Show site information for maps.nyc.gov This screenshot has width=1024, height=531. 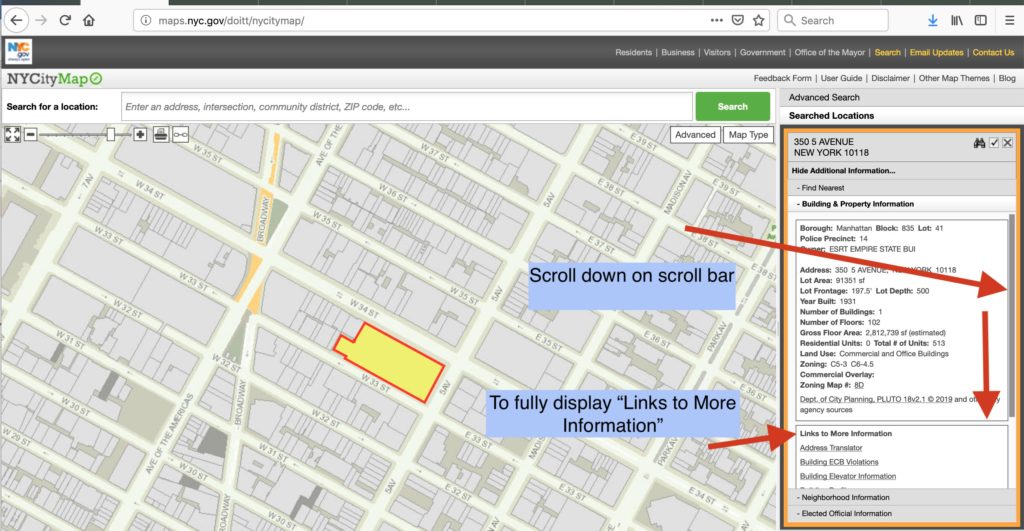146,21
